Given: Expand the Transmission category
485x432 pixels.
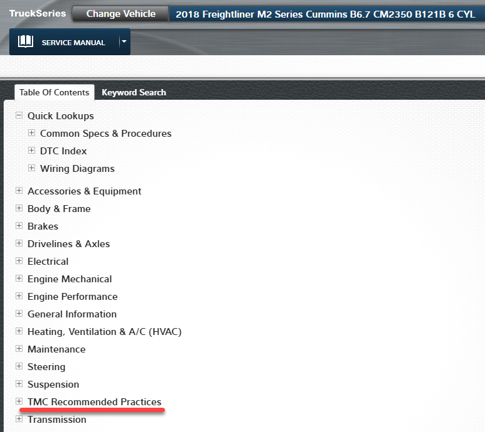Looking at the screenshot, I should tap(19, 419).
